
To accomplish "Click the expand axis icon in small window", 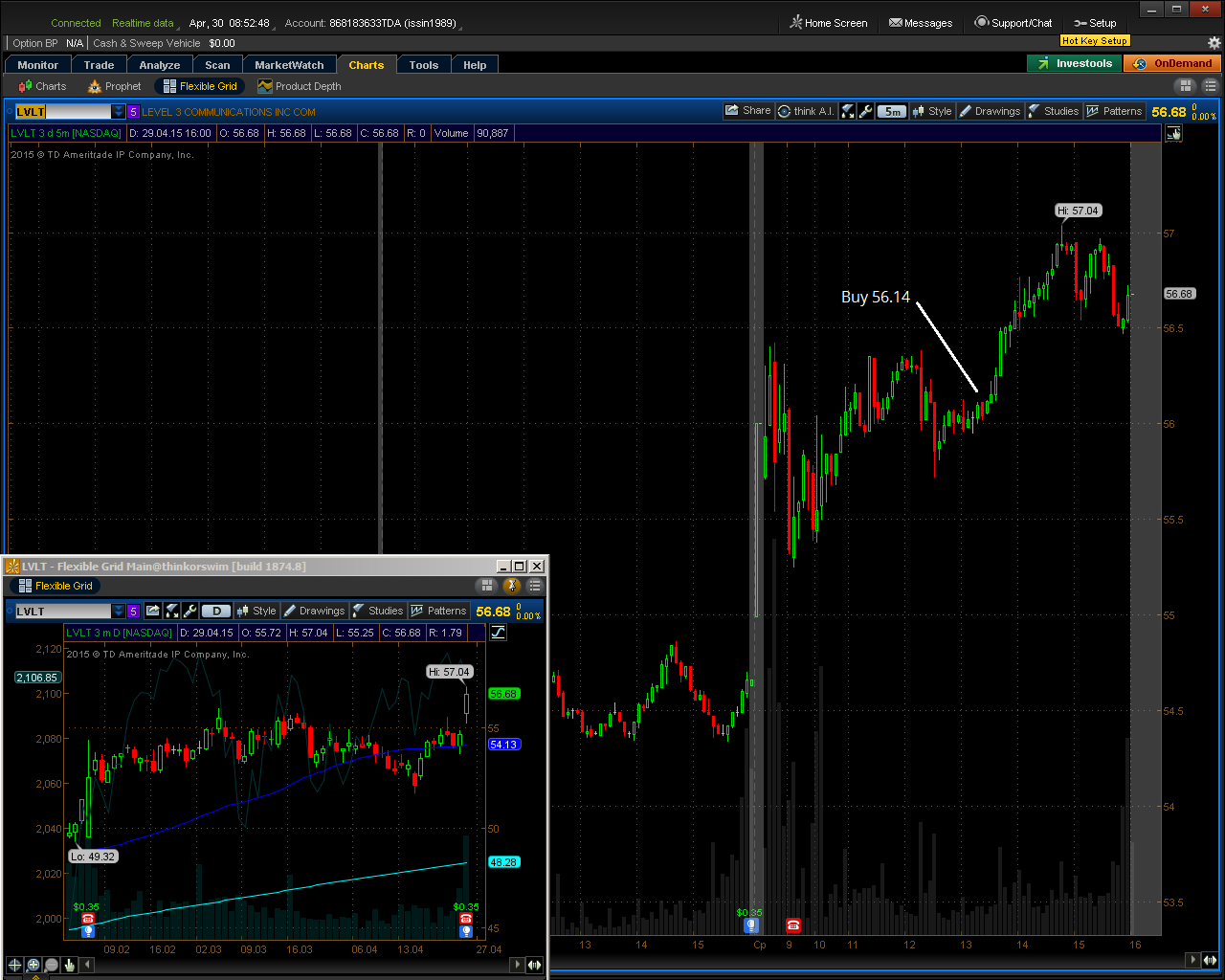I will tap(535, 965).
